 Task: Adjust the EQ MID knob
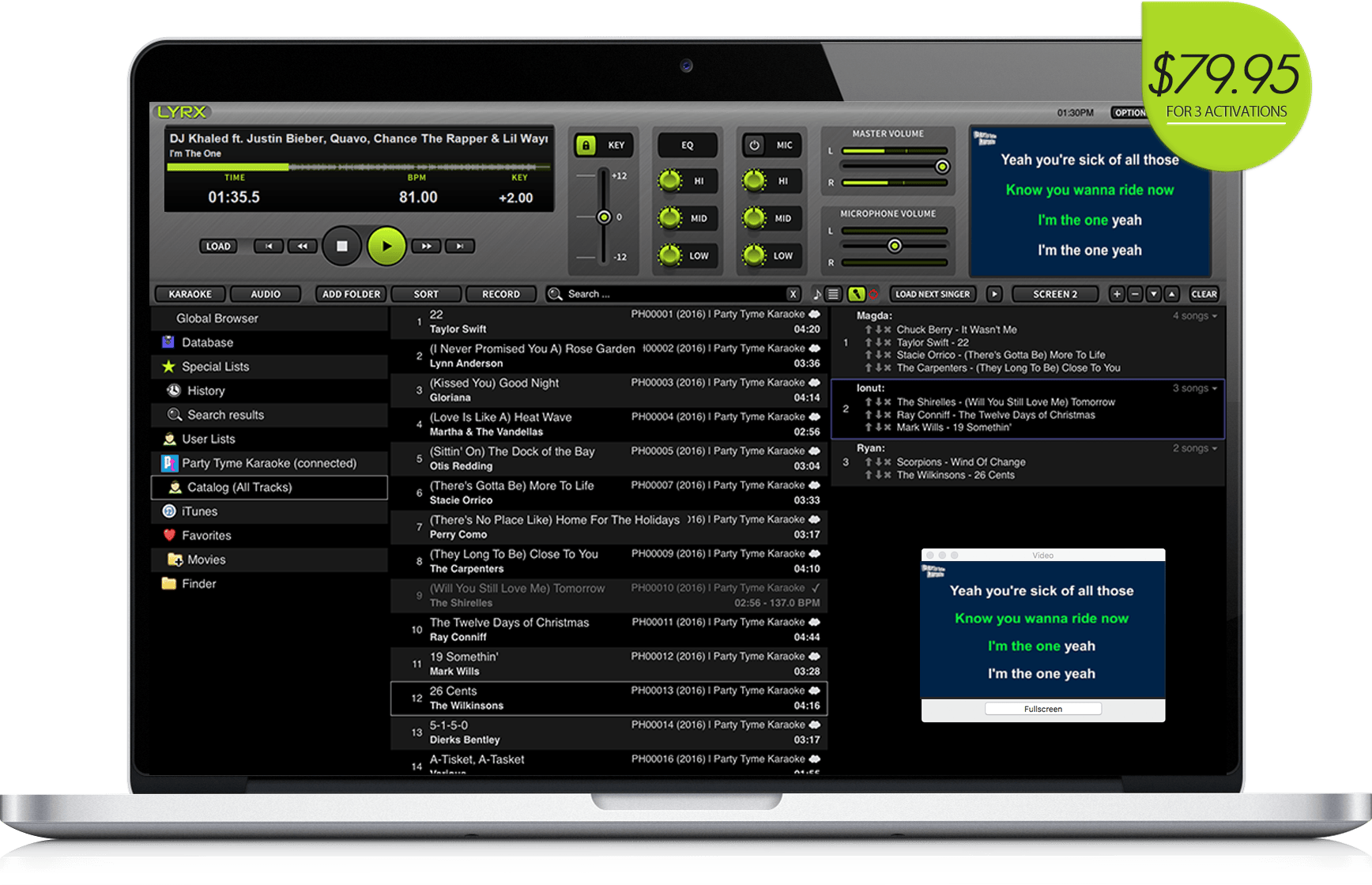[x=670, y=218]
